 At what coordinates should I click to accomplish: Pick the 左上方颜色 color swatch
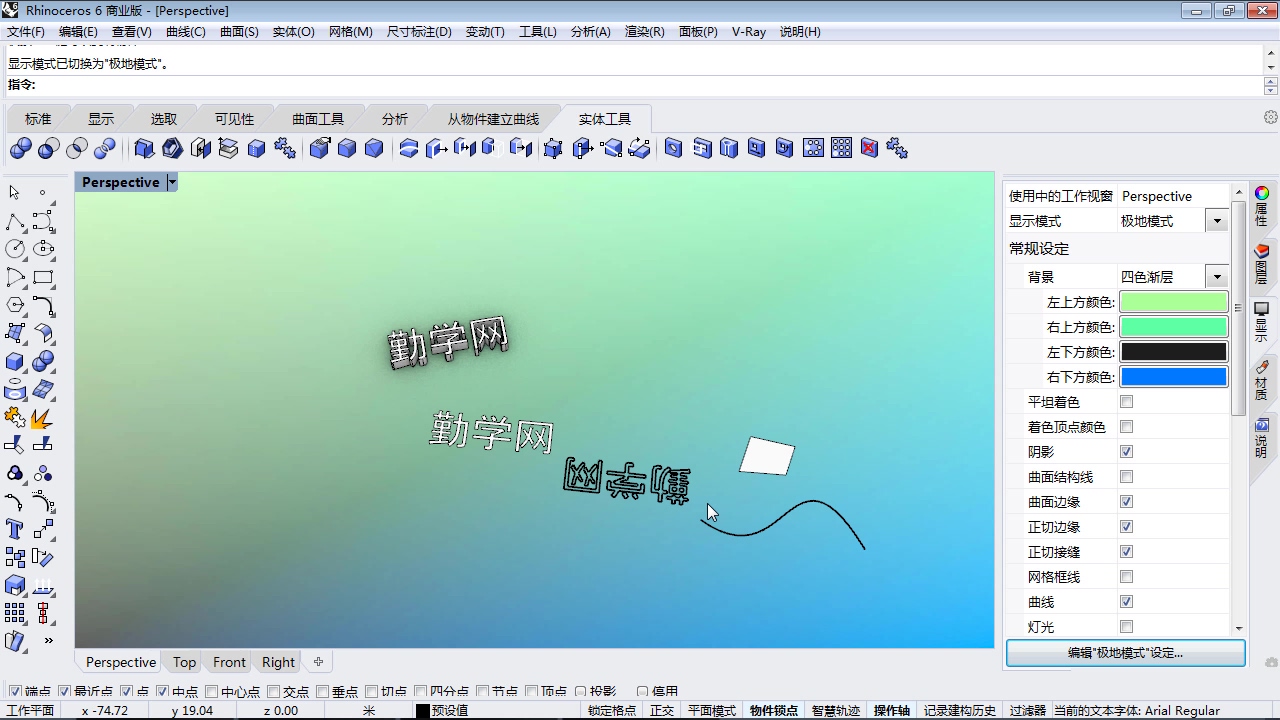point(1173,302)
